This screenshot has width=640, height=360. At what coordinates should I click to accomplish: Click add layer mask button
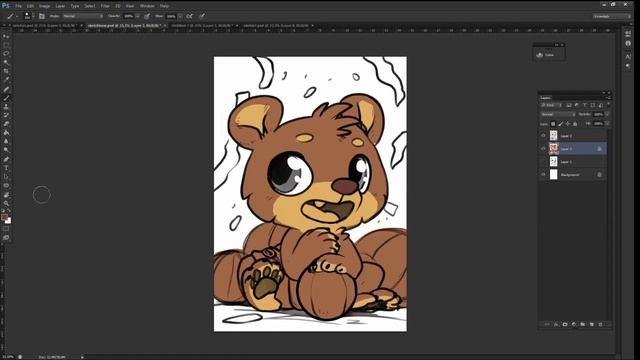pos(565,324)
